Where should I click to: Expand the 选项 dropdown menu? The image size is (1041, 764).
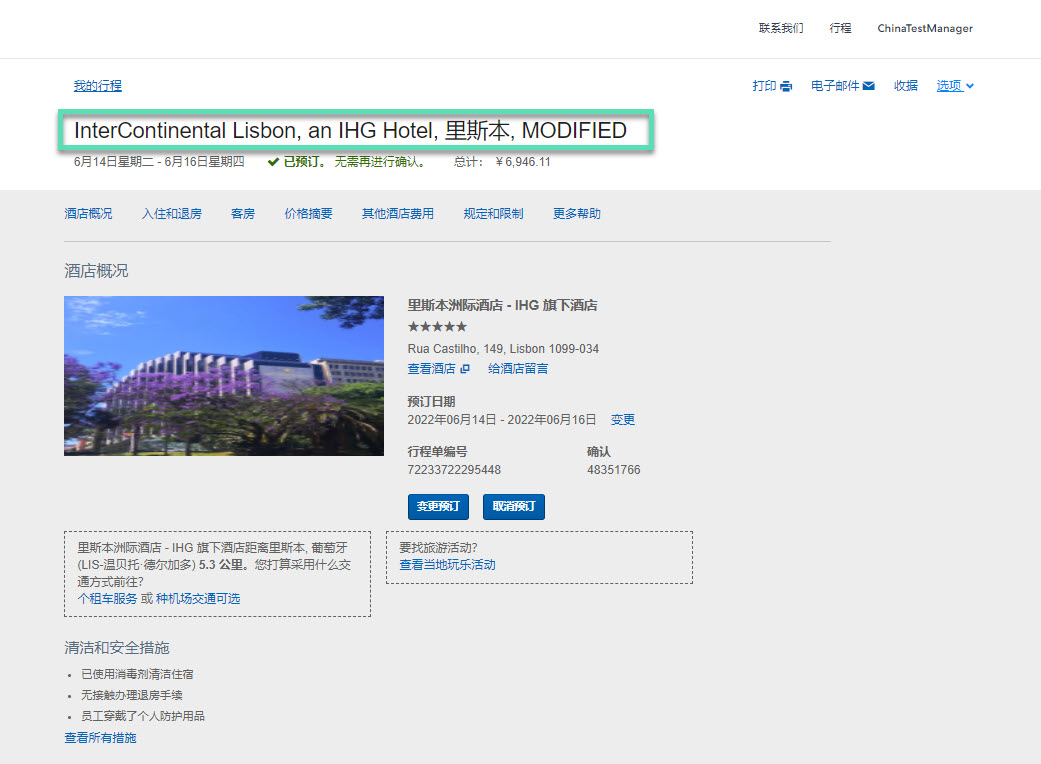[955, 86]
